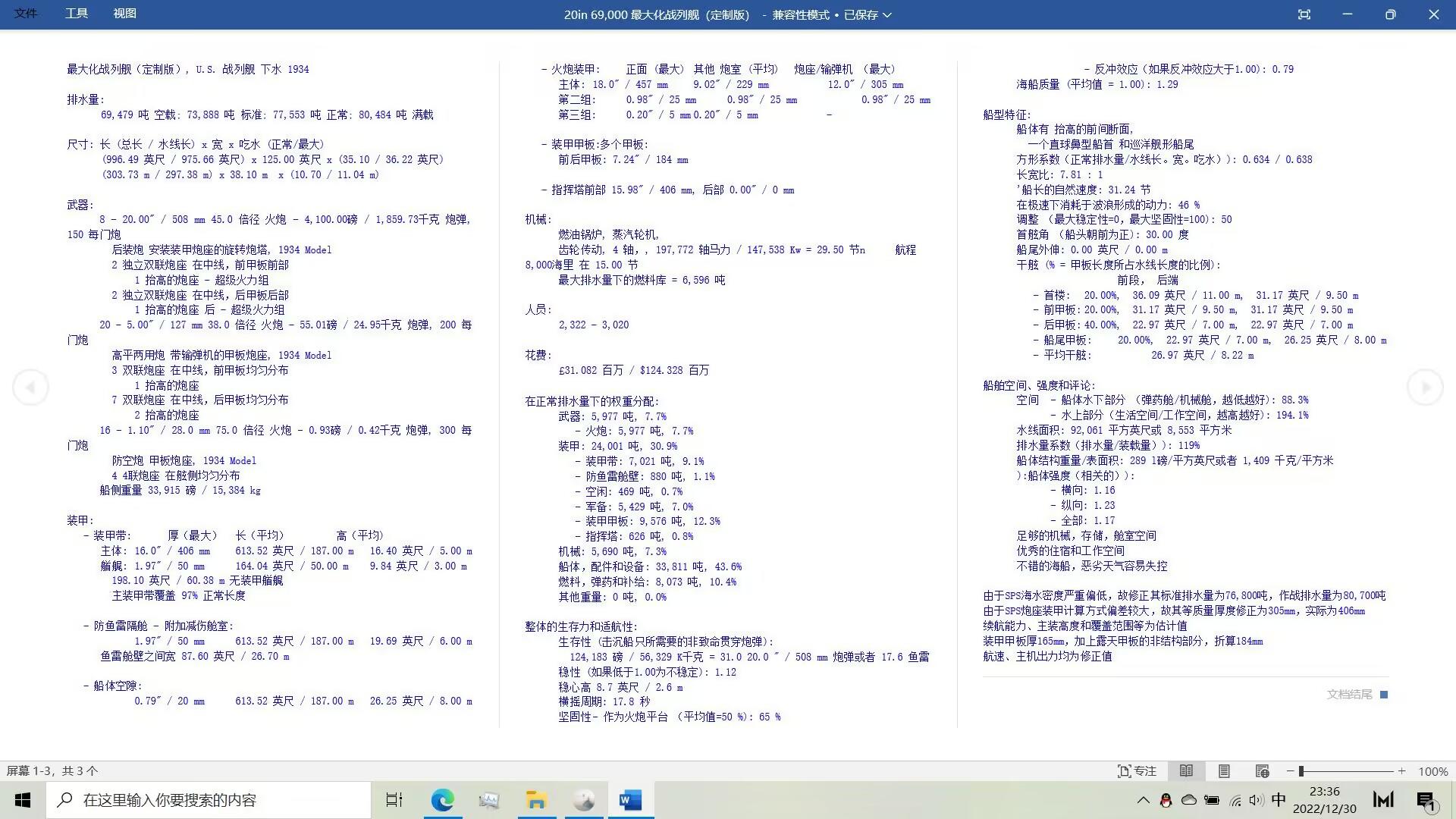Click the 装甲: heading text

click(x=80, y=520)
